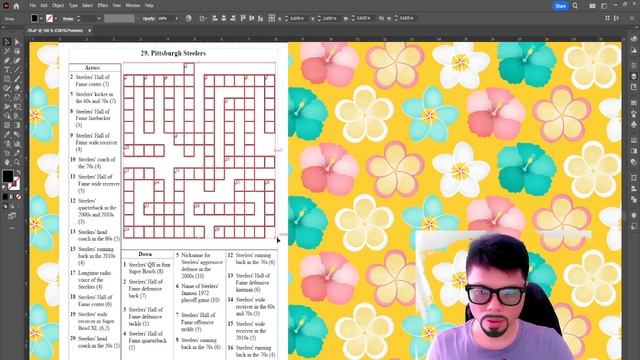Viewport: 640px width, 360px height.
Task: Select the Symbol Sprayer tool
Action: click(x=7, y=144)
